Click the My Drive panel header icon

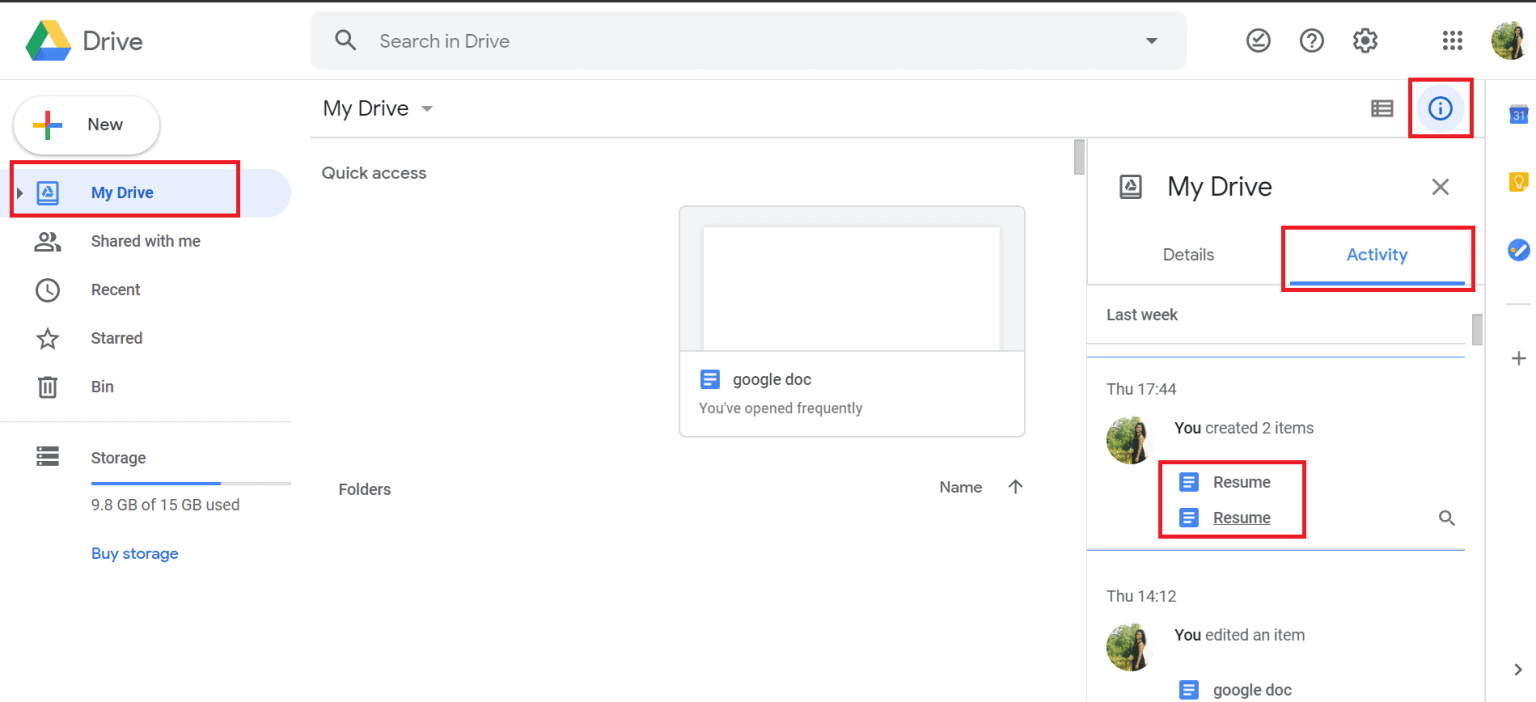(x=1130, y=187)
